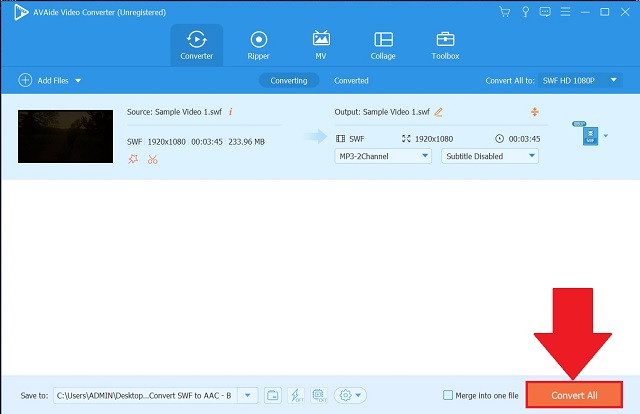Click the Convert All button
The height and width of the screenshot is (414, 640).
(x=574, y=395)
